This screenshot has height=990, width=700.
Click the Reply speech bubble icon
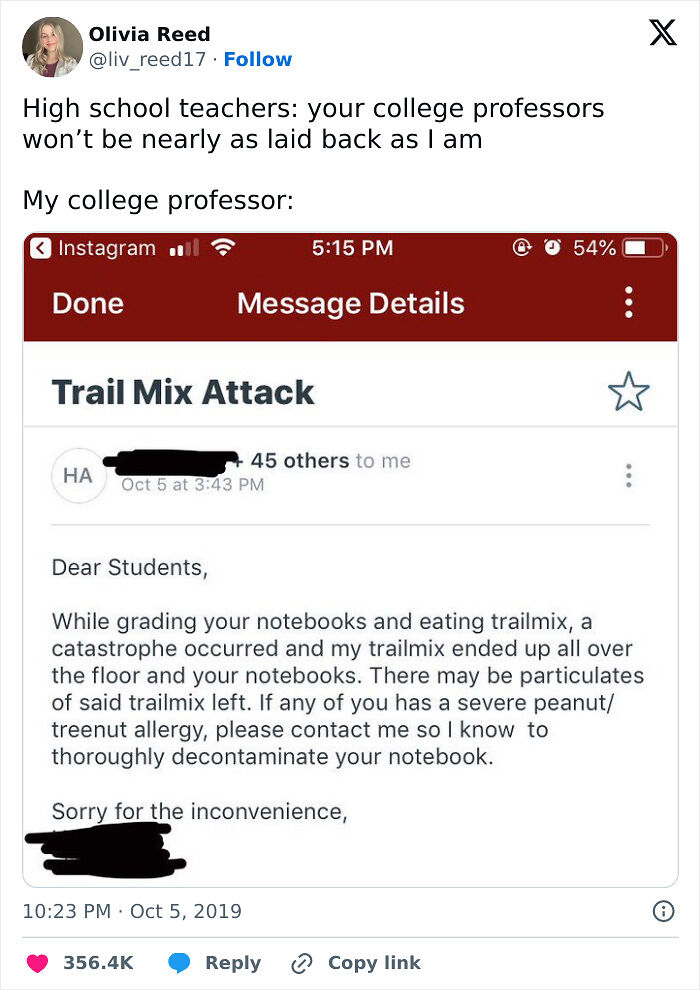(x=180, y=963)
